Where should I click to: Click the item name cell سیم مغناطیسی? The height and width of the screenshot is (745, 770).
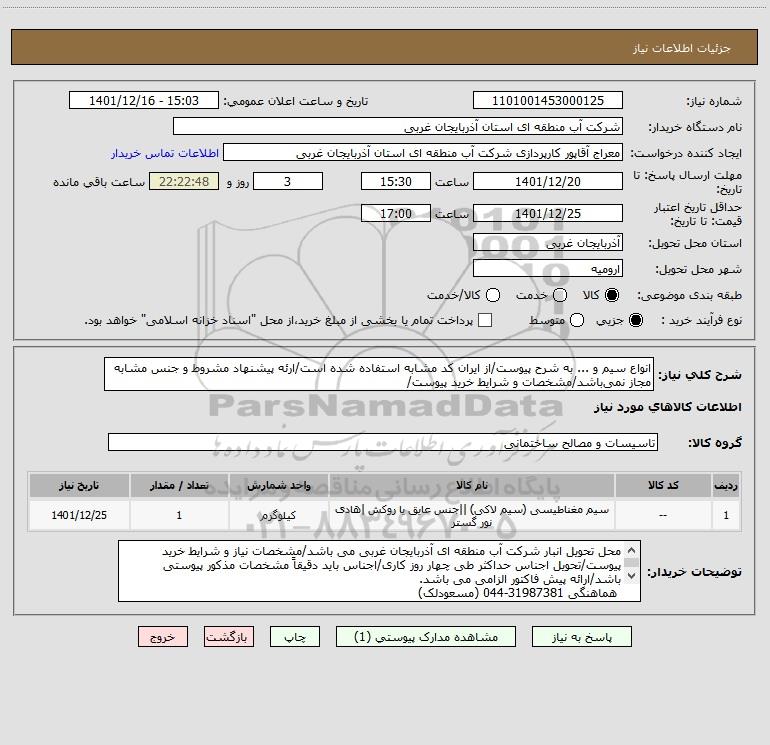click(x=471, y=516)
